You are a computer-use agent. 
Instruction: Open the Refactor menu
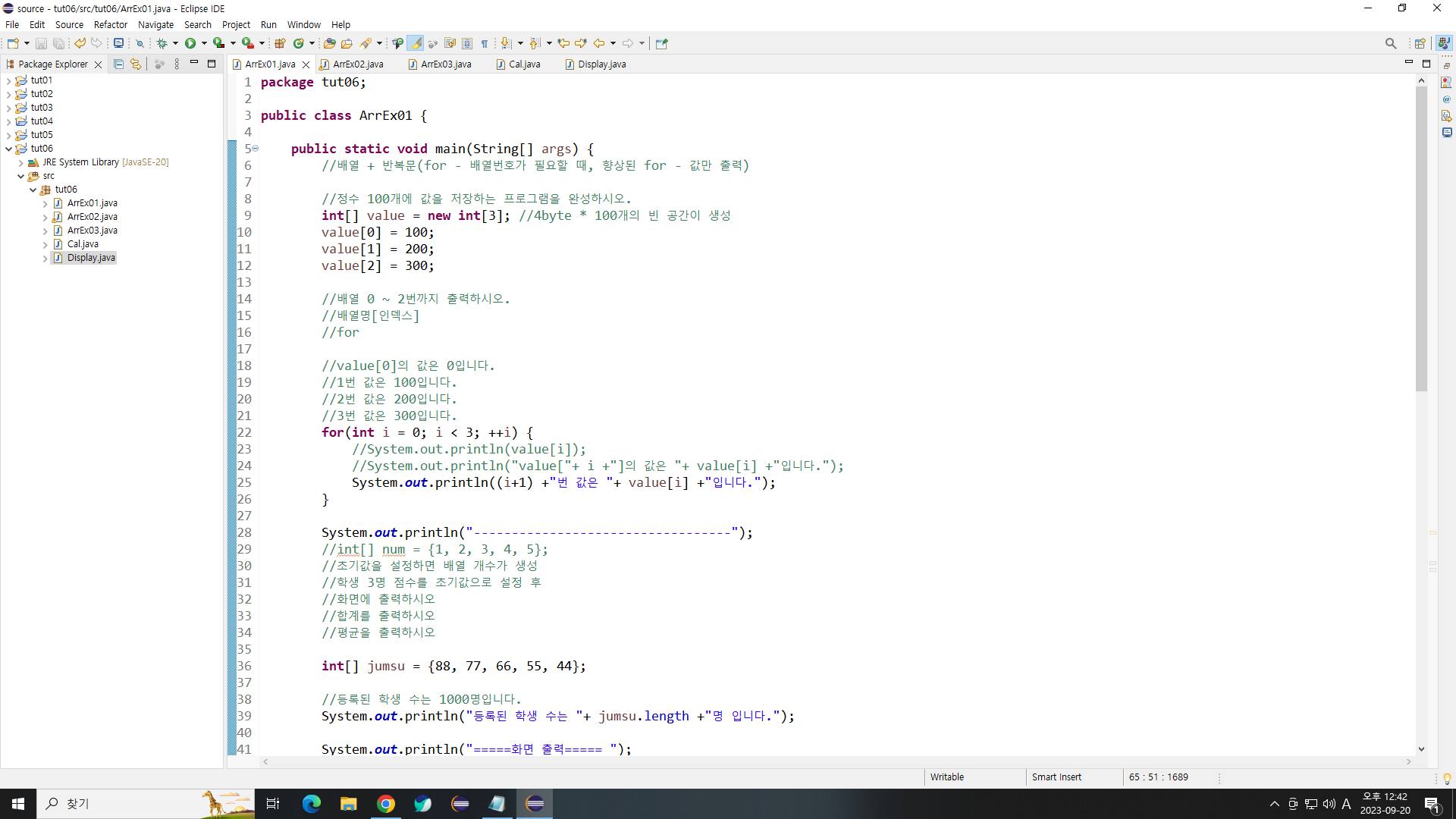click(x=110, y=24)
